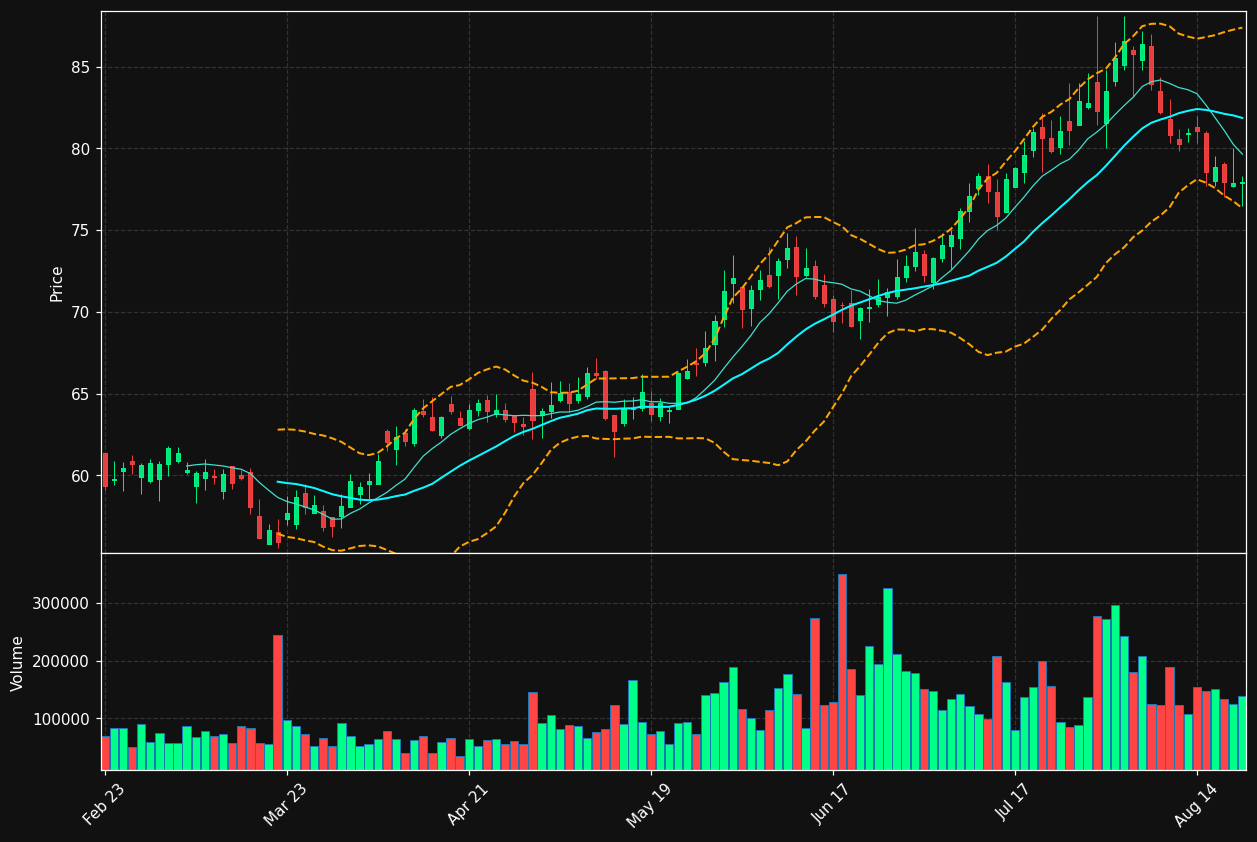Click the tallest volume bar near Jun 17
This screenshot has height=842, width=1257.
842,672
